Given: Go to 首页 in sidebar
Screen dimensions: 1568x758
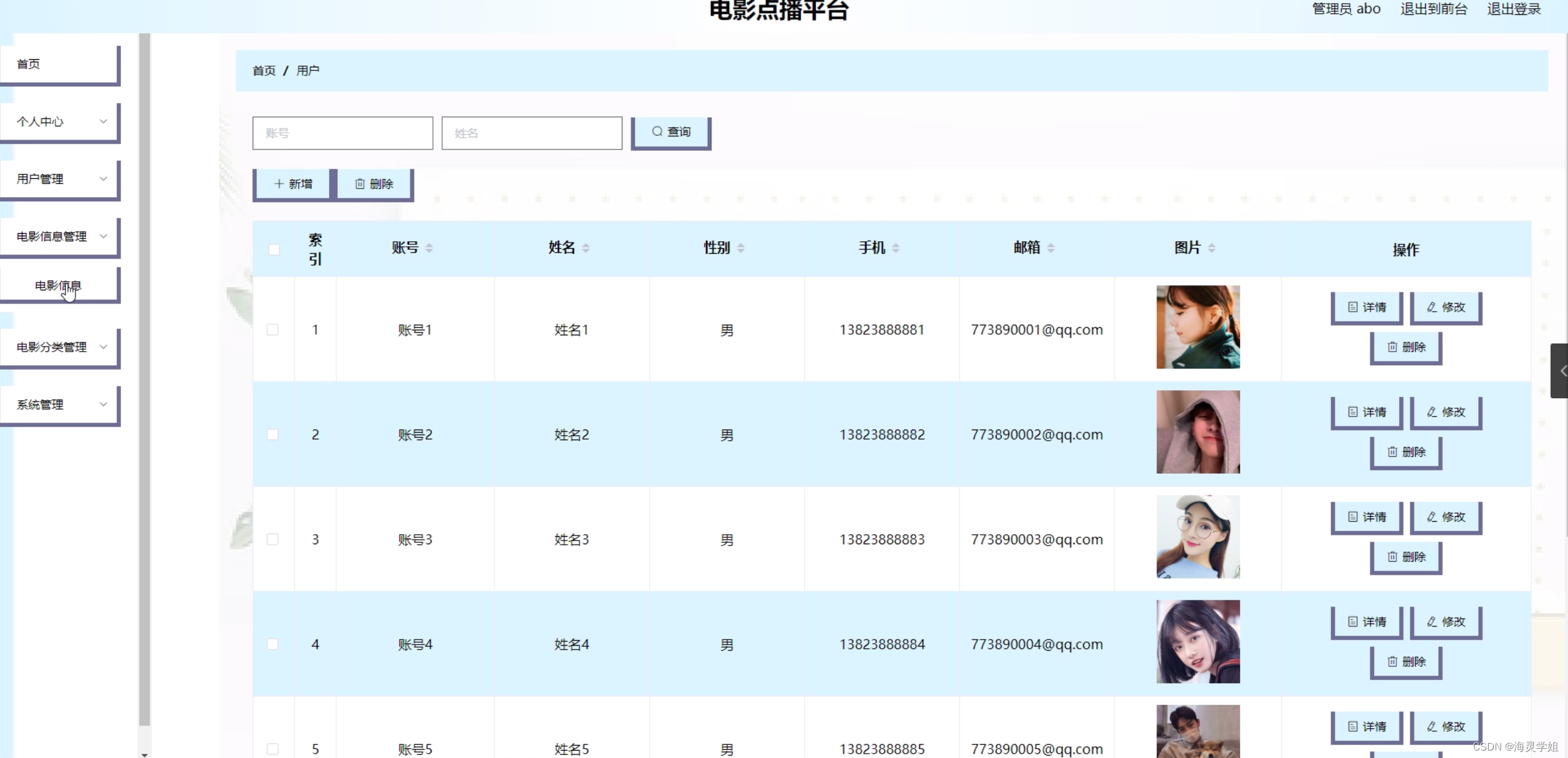Looking at the screenshot, I should tap(59, 64).
